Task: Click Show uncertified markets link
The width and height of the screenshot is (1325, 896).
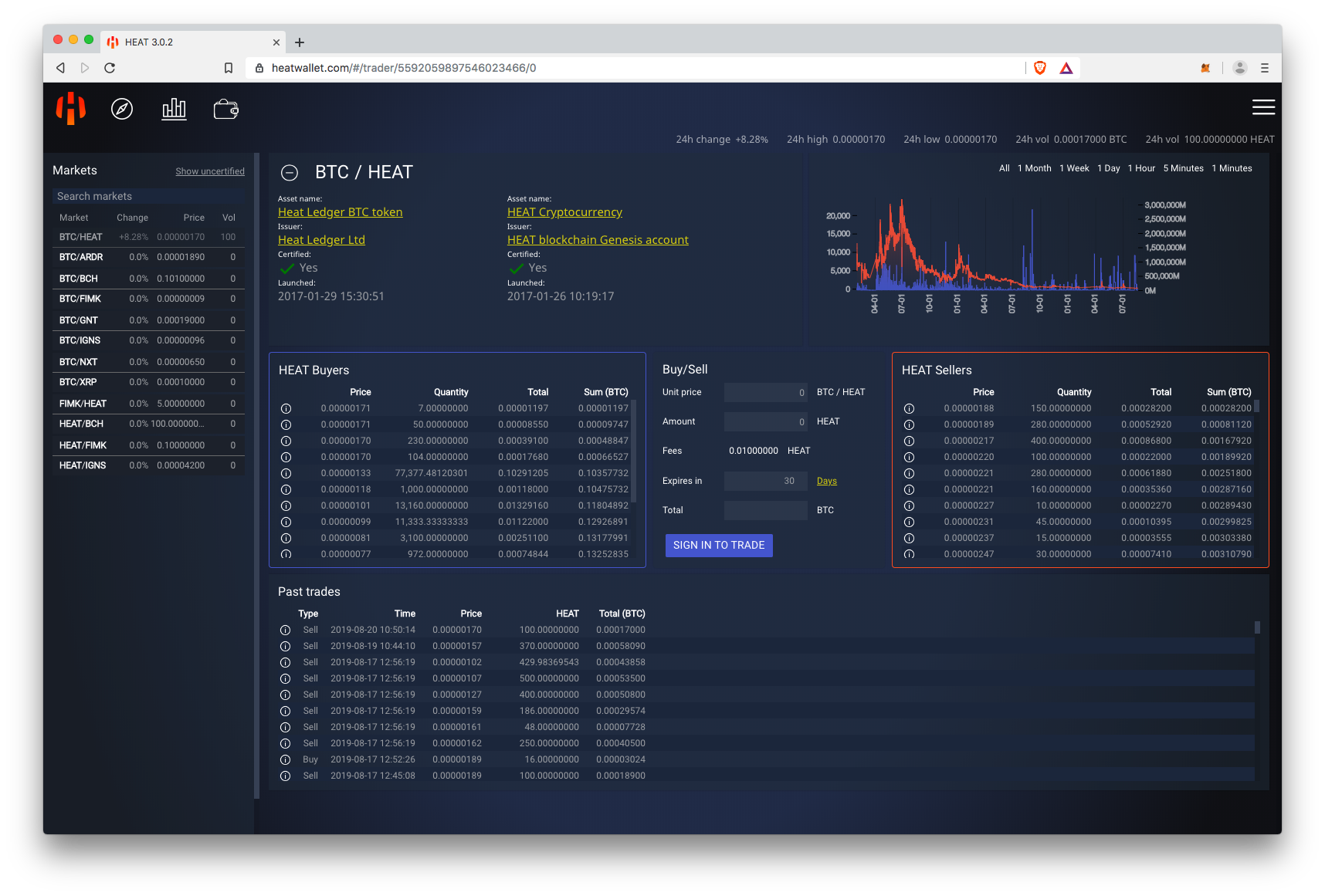Action: [210, 171]
